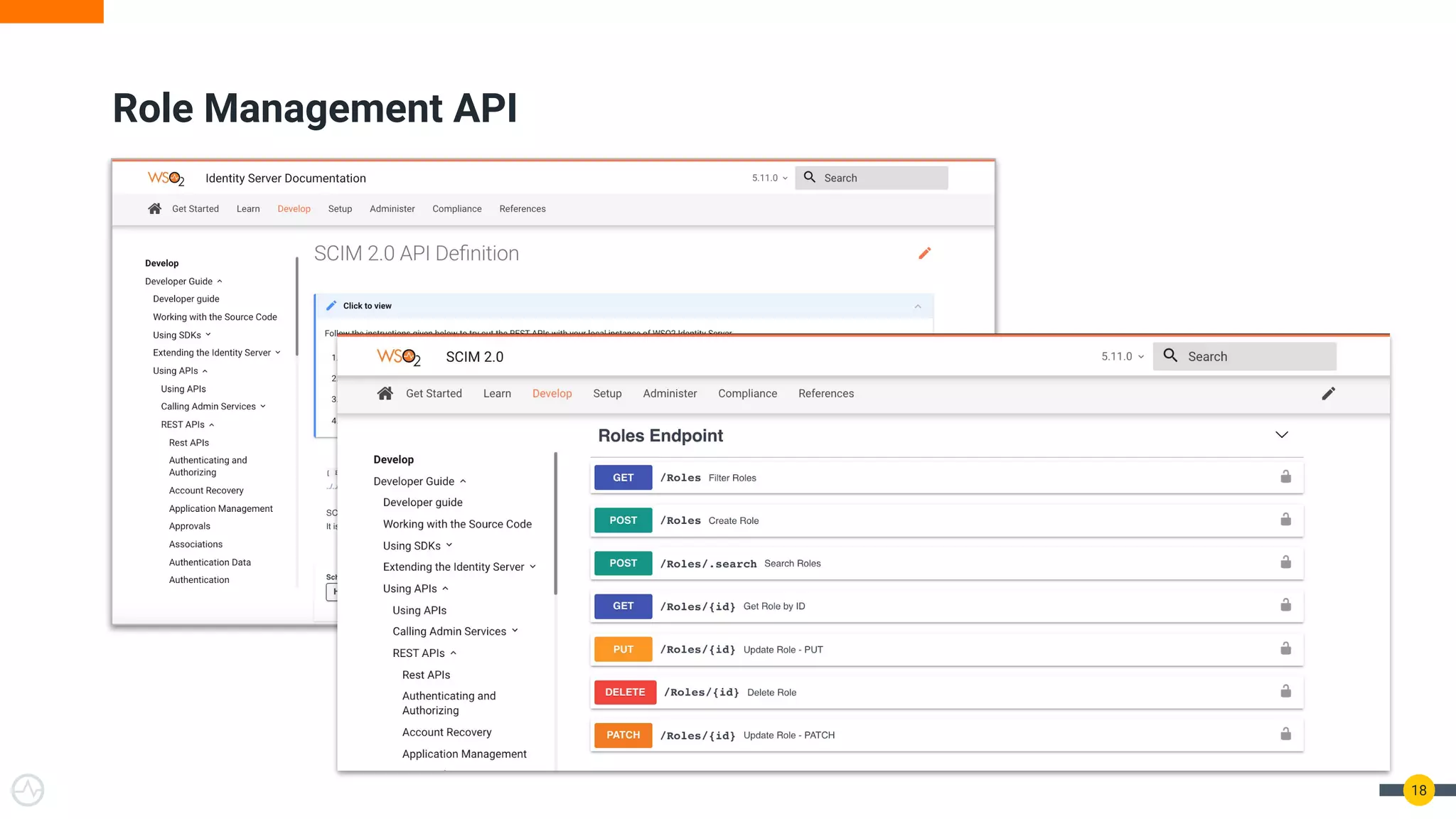Click lock icon on GET /Roles Filter Roles row
Image resolution: width=1456 pixels, height=819 pixels.
(1285, 477)
